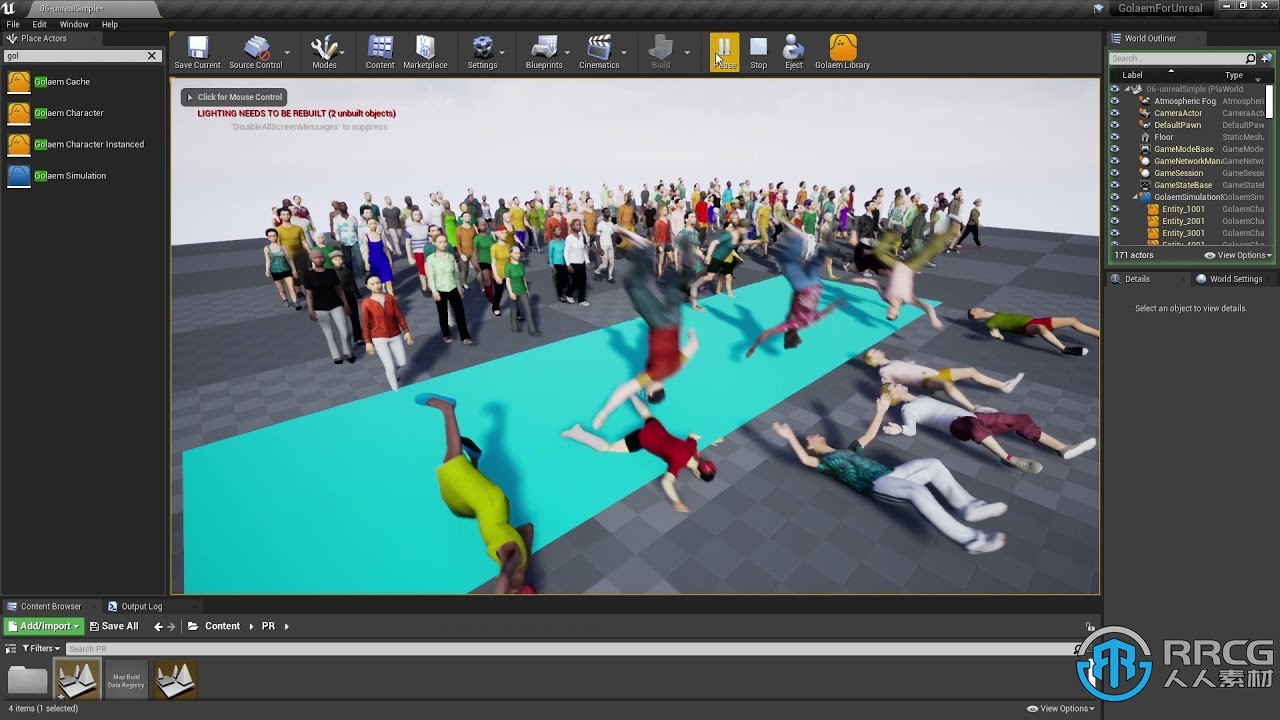Expand the PR path breadcrumb arrow
This screenshot has width=1280, height=720.
point(286,626)
